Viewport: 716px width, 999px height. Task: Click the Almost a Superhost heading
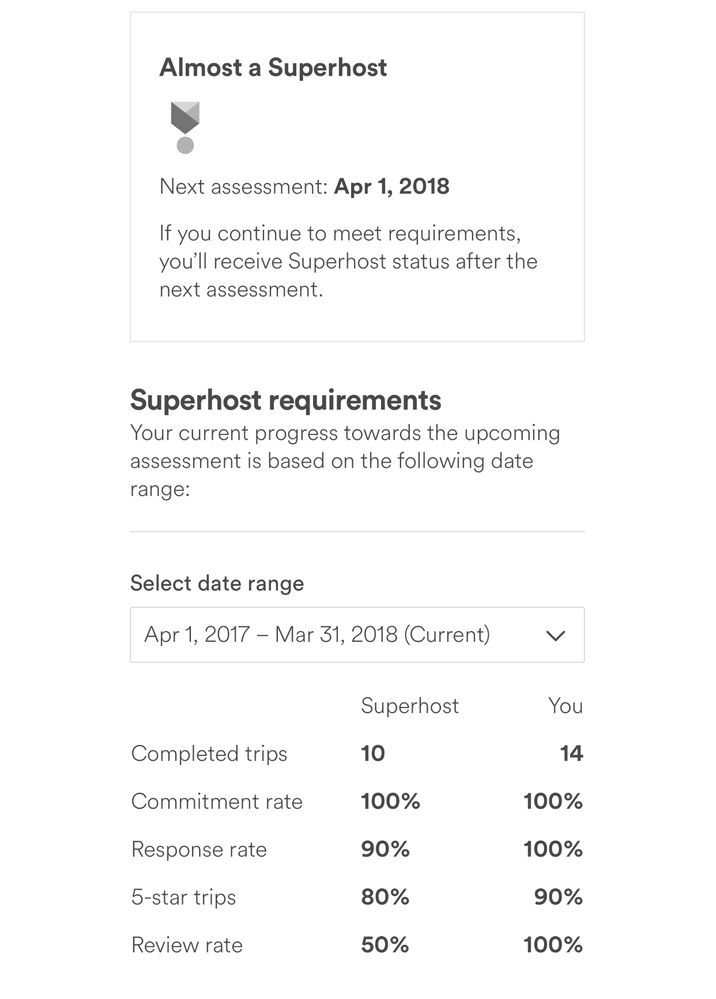point(273,68)
